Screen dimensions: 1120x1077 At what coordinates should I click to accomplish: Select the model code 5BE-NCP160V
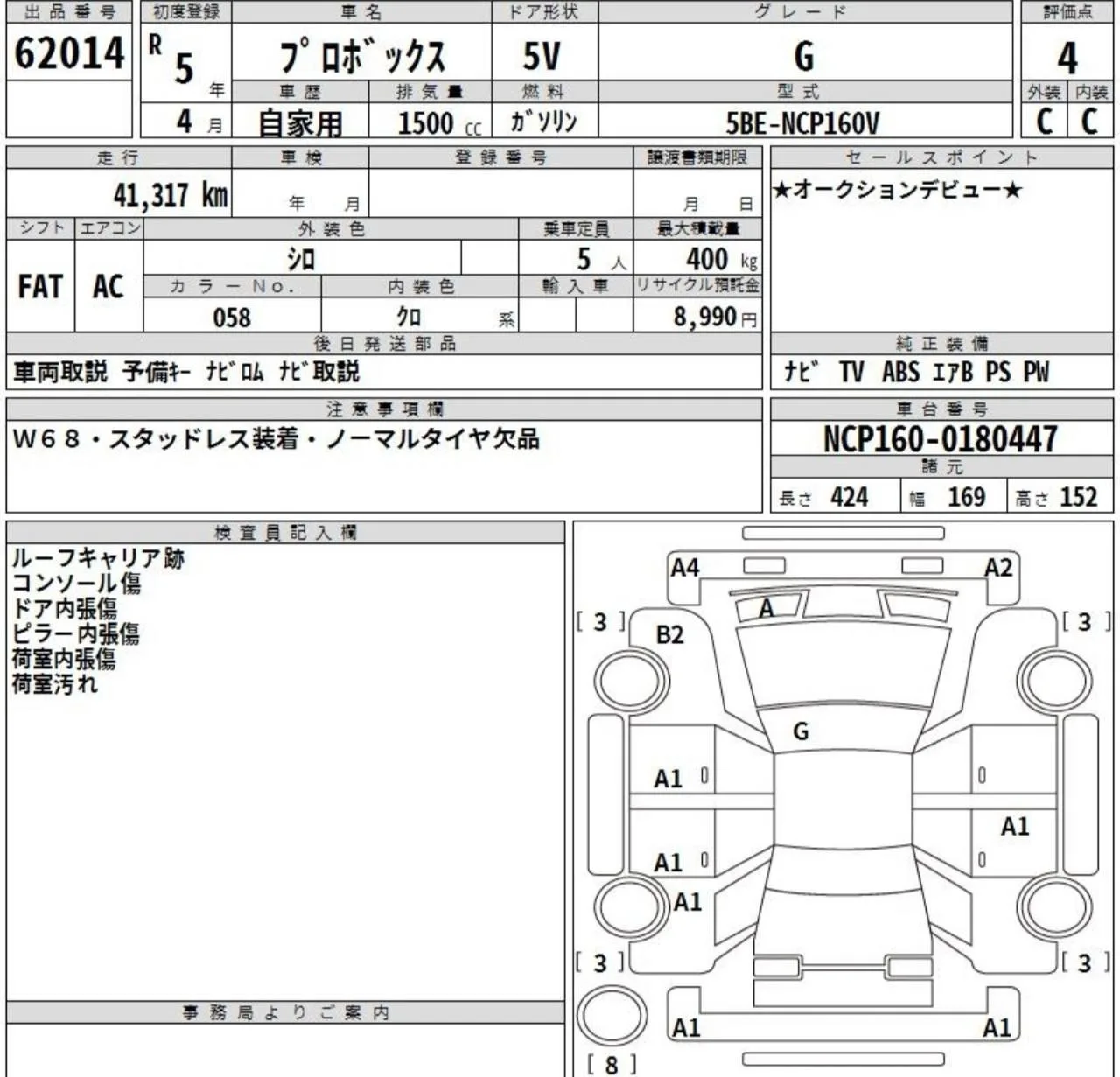[802, 122]
